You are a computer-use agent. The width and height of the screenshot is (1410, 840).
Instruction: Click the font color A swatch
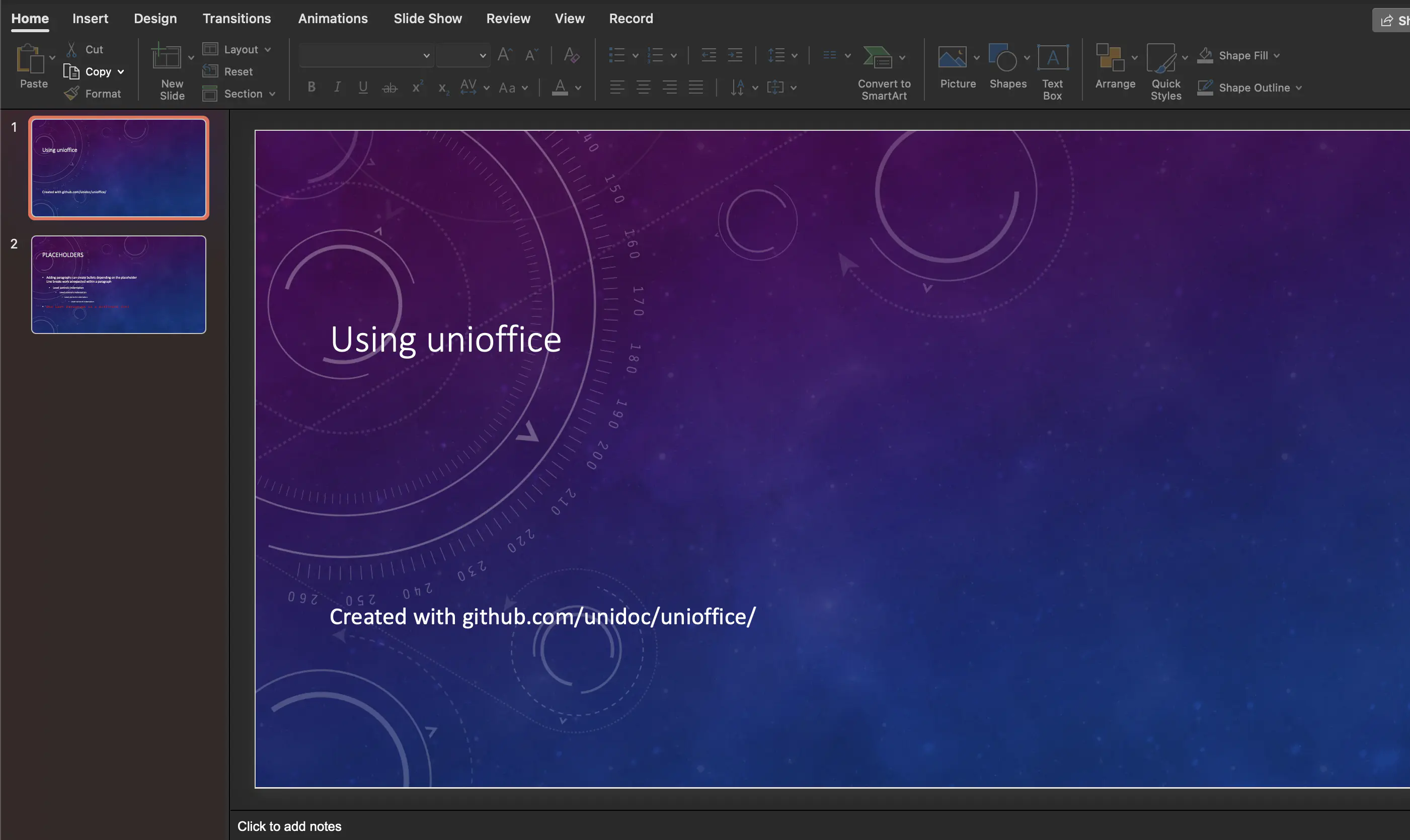[560, 87]
